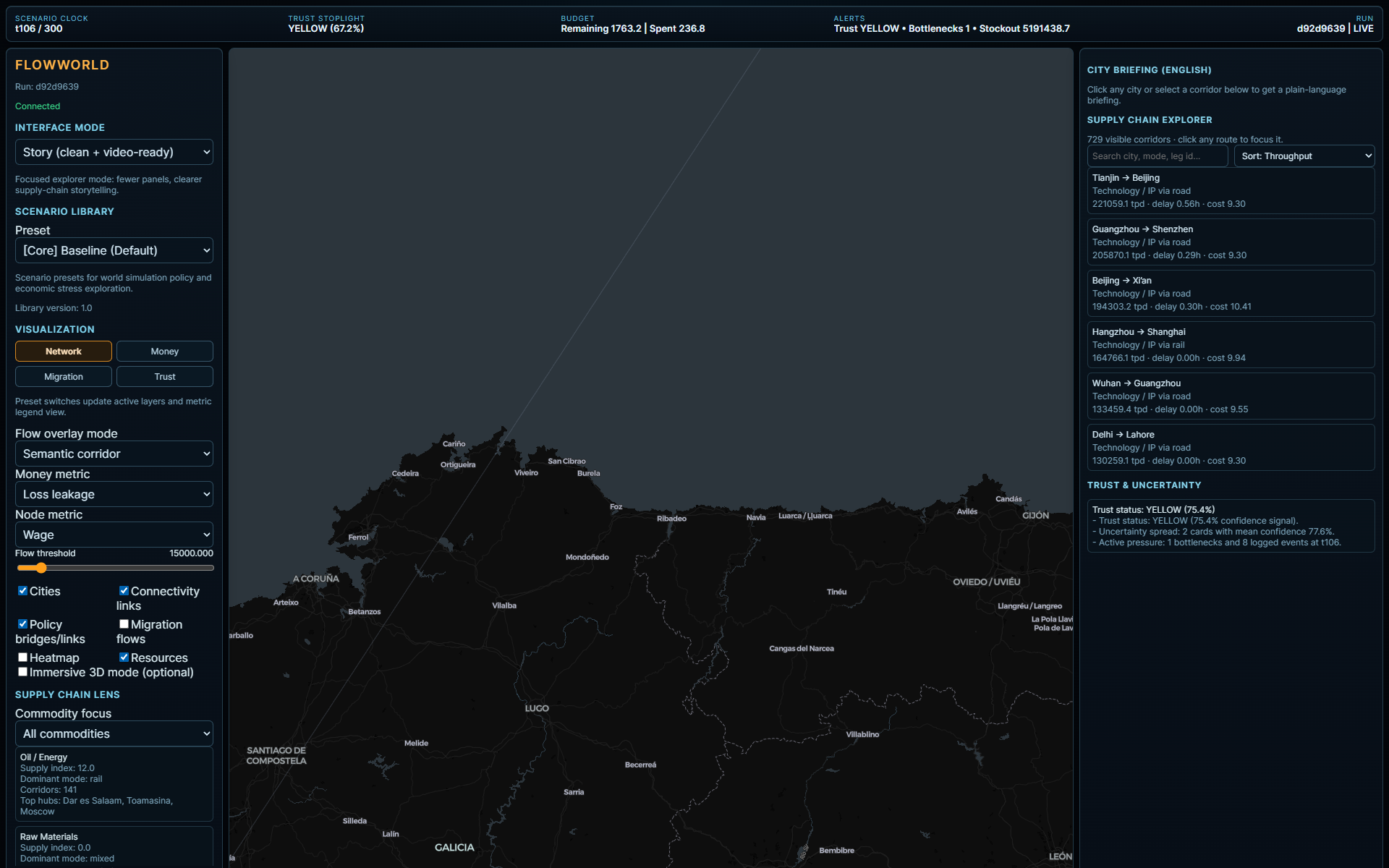Switch to Migration visualization
Viewport: 1389px width, 868px height.
tap(64, 377)
